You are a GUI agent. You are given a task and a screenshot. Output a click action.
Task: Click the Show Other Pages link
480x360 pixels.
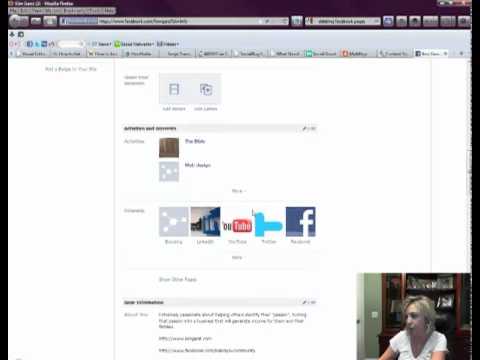tap(178, 279)
